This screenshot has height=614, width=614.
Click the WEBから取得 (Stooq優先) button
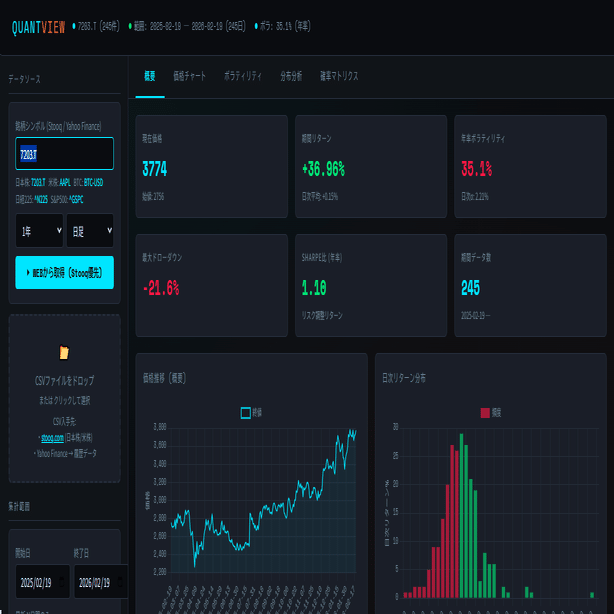point(65,273)
